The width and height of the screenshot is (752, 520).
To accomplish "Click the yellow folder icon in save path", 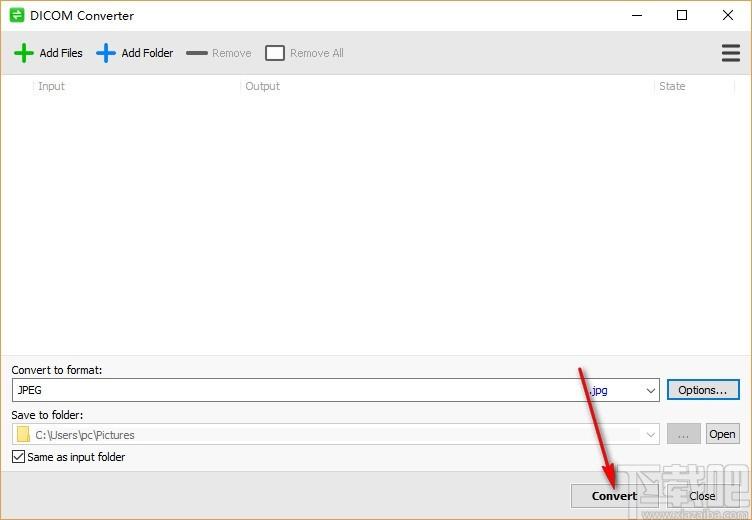I will point(23,435).
